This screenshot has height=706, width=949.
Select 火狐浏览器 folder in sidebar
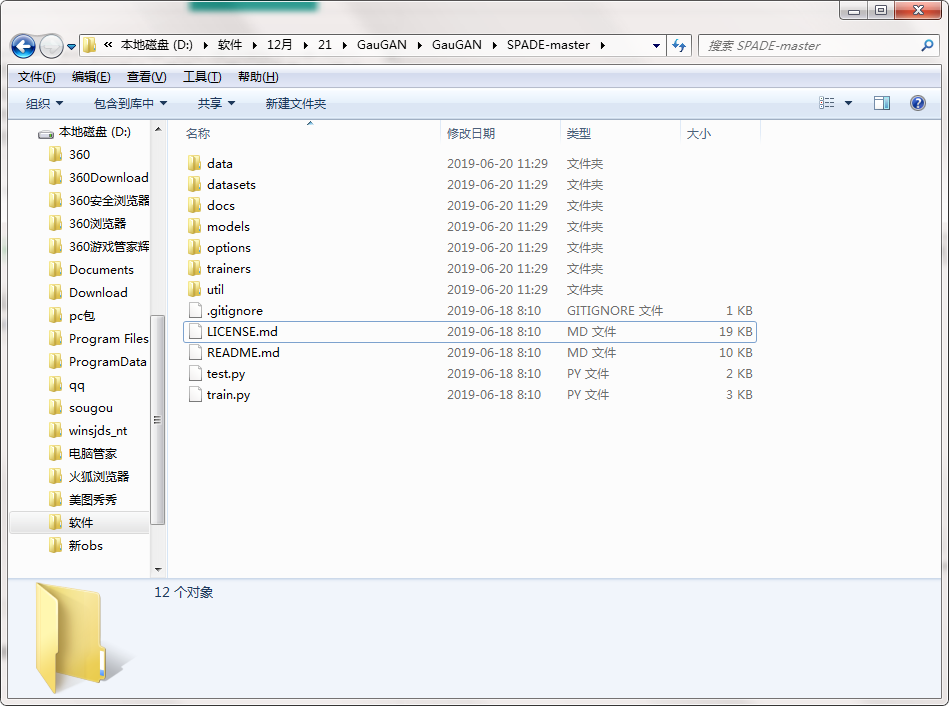point(89,477)
